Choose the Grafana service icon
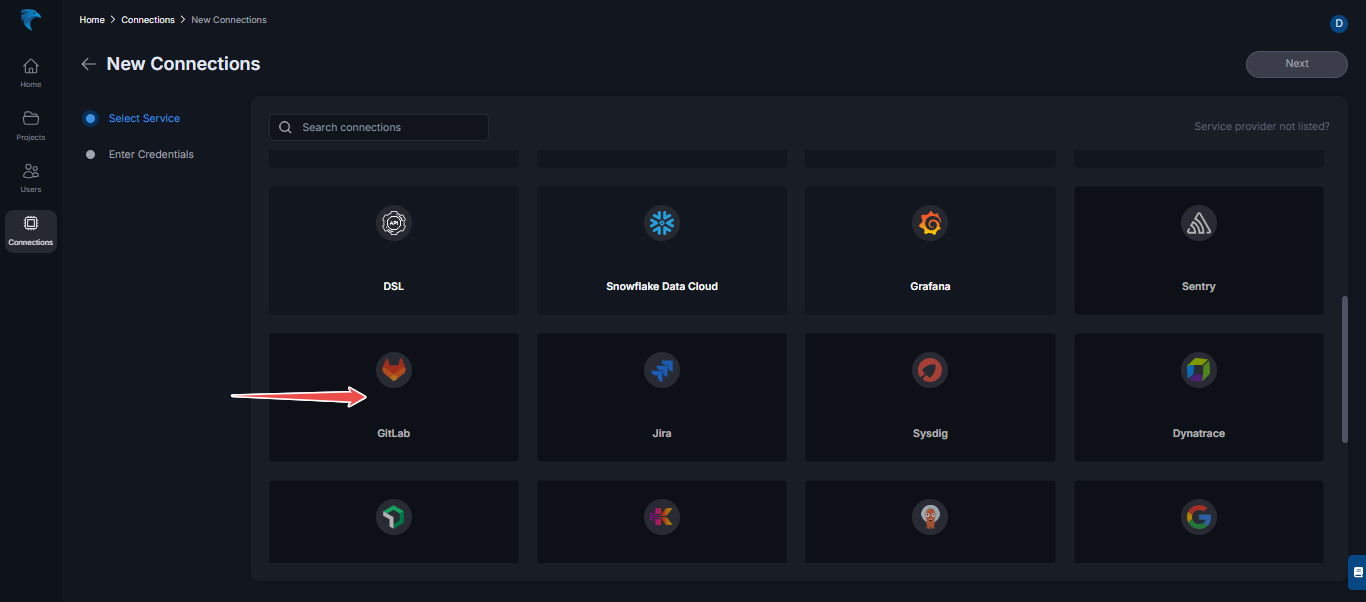1366x602 pixels. pos(929,223)
